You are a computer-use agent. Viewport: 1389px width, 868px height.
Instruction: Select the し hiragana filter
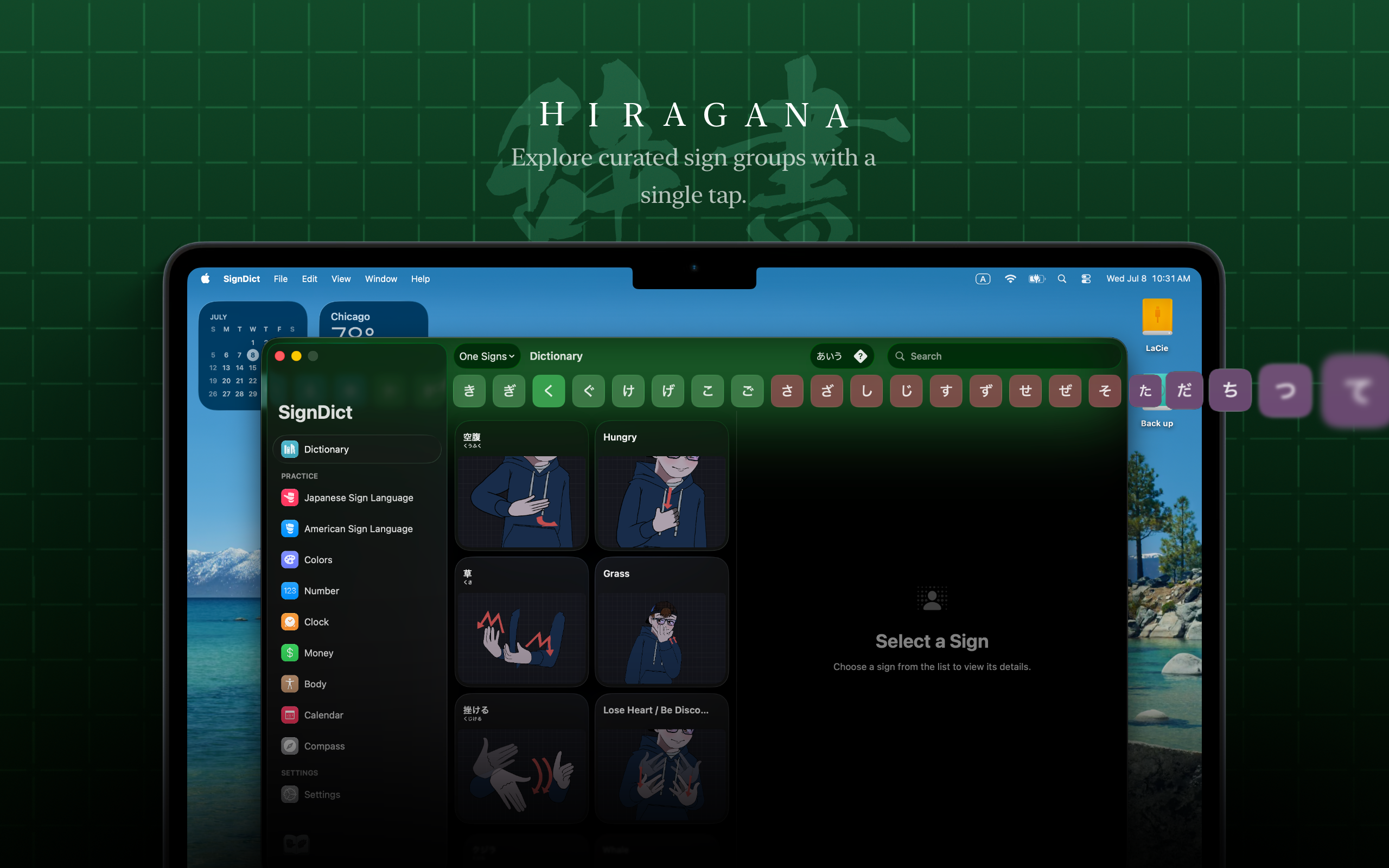(866, 391)
